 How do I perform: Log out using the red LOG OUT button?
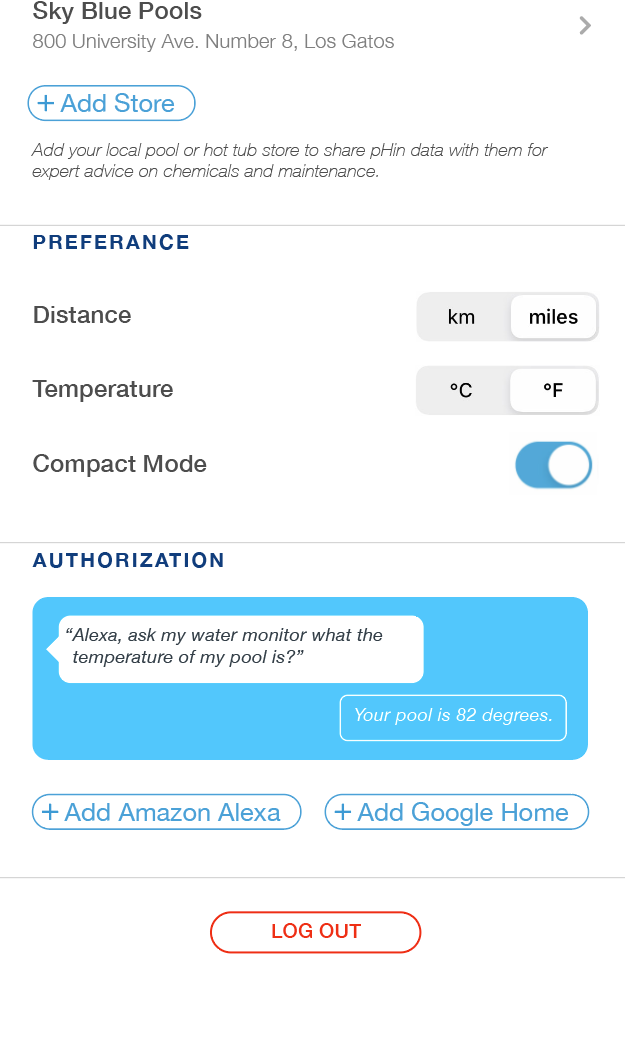pos(315,931)
